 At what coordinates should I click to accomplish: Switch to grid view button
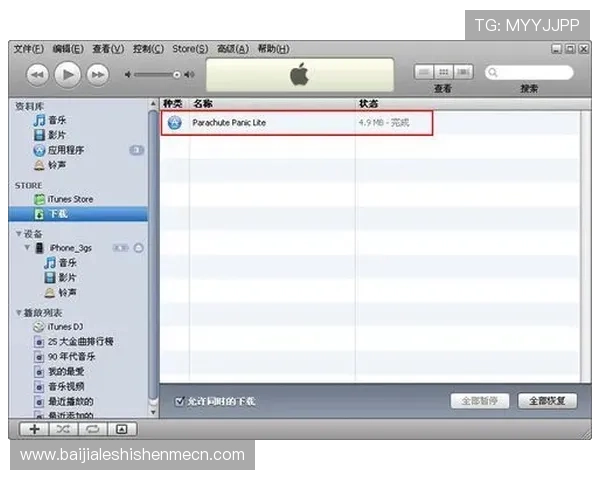[443, 72]
